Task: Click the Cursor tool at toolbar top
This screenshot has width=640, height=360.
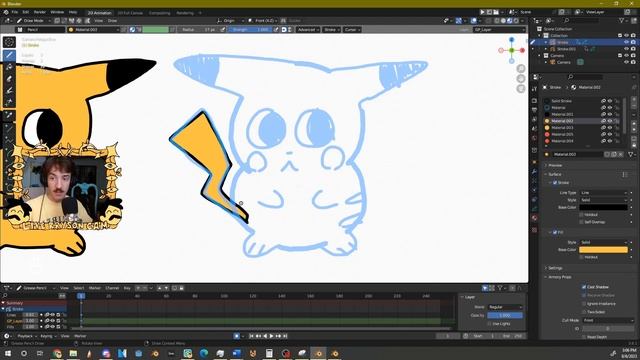Action: (x=9, y=42)
